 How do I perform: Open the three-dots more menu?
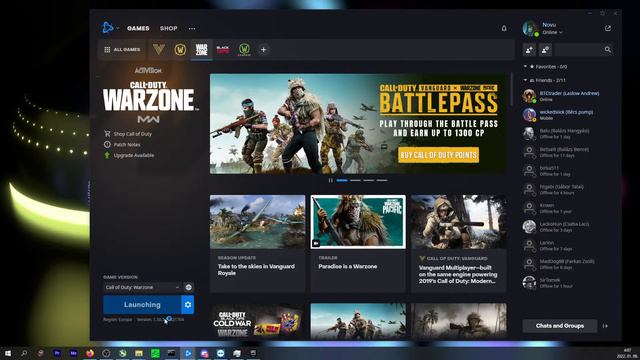point(192,28)
